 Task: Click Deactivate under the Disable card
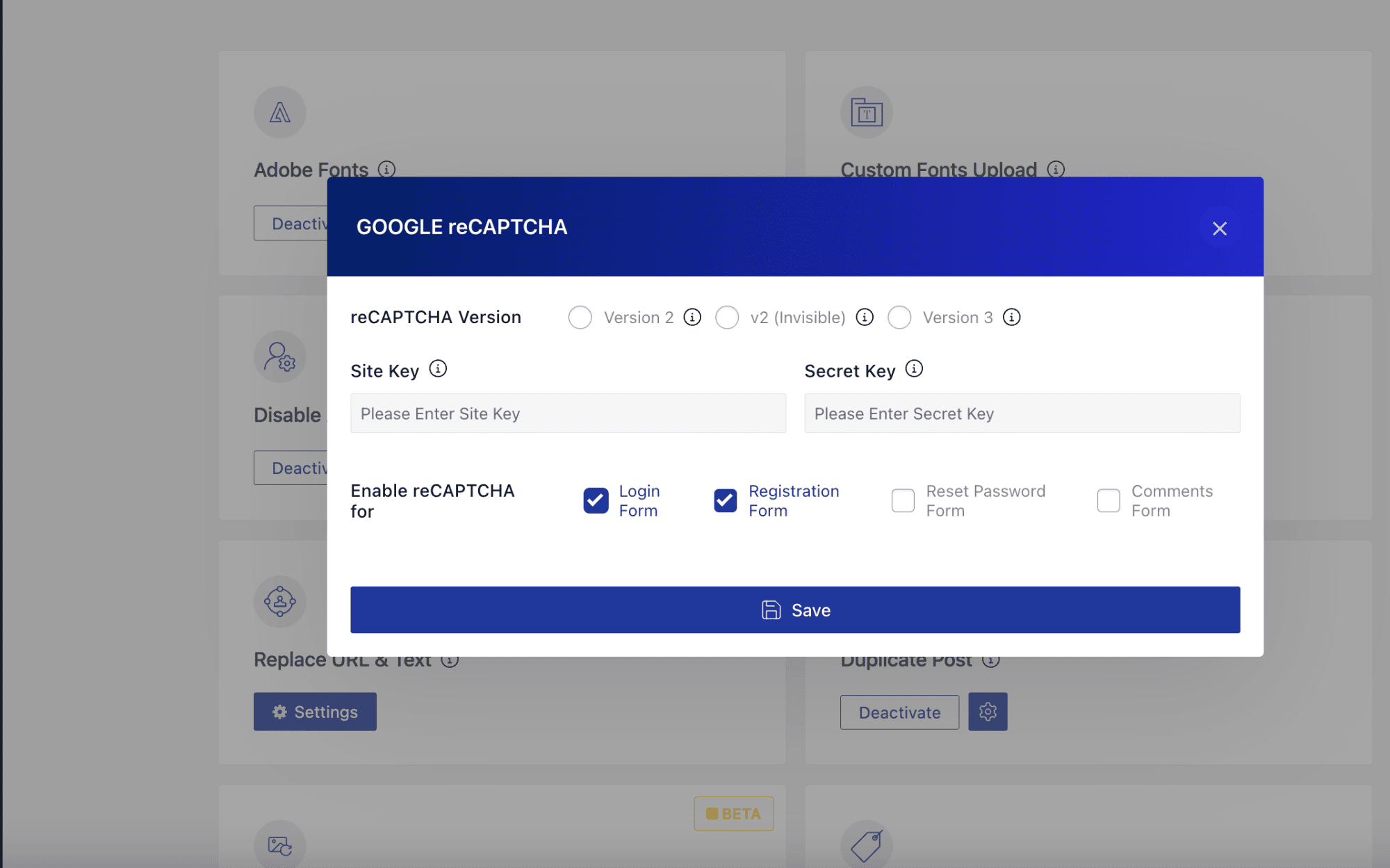tap(291, 468)
